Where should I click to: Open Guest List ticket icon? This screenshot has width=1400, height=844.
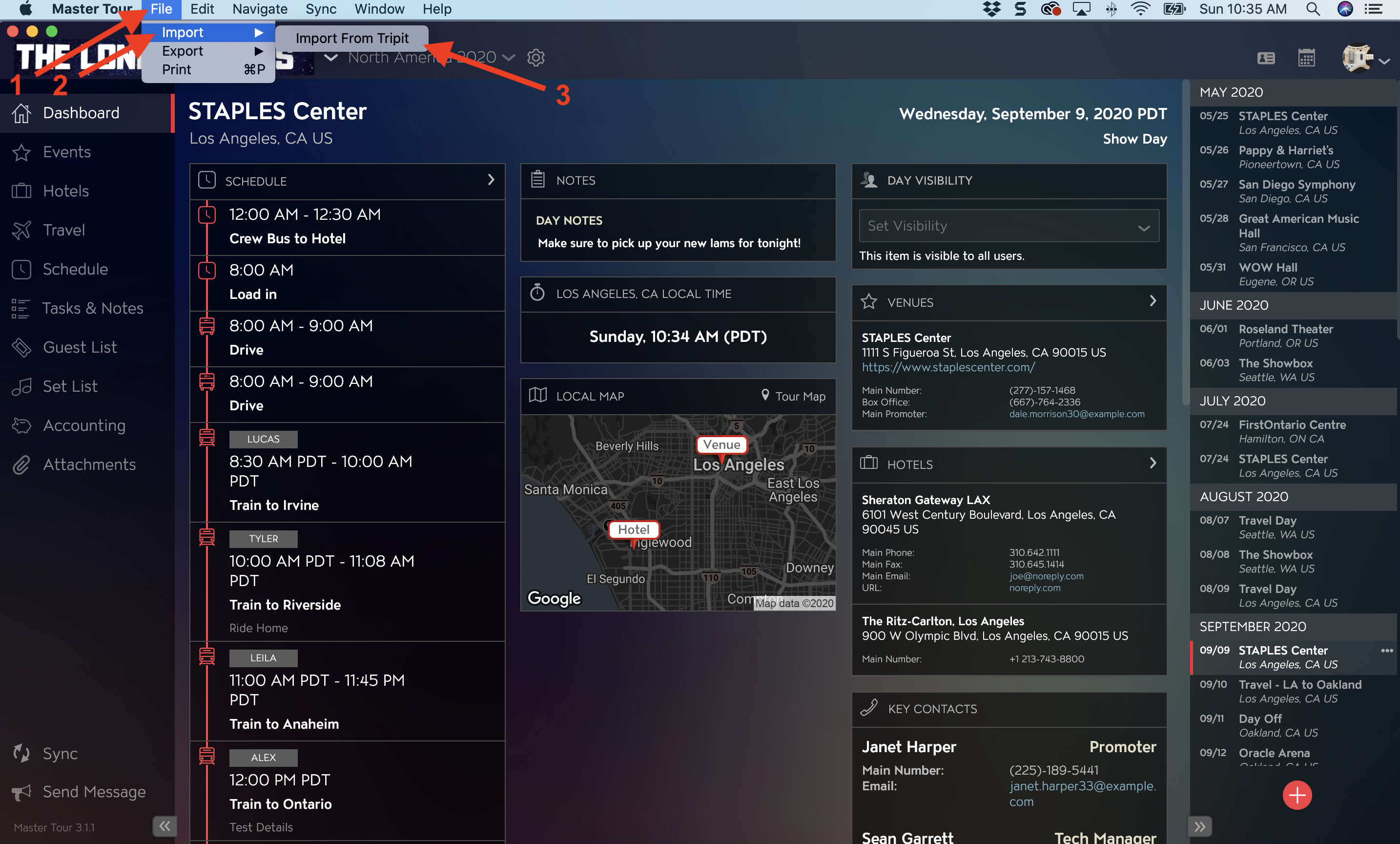click(x=21, y=347)
